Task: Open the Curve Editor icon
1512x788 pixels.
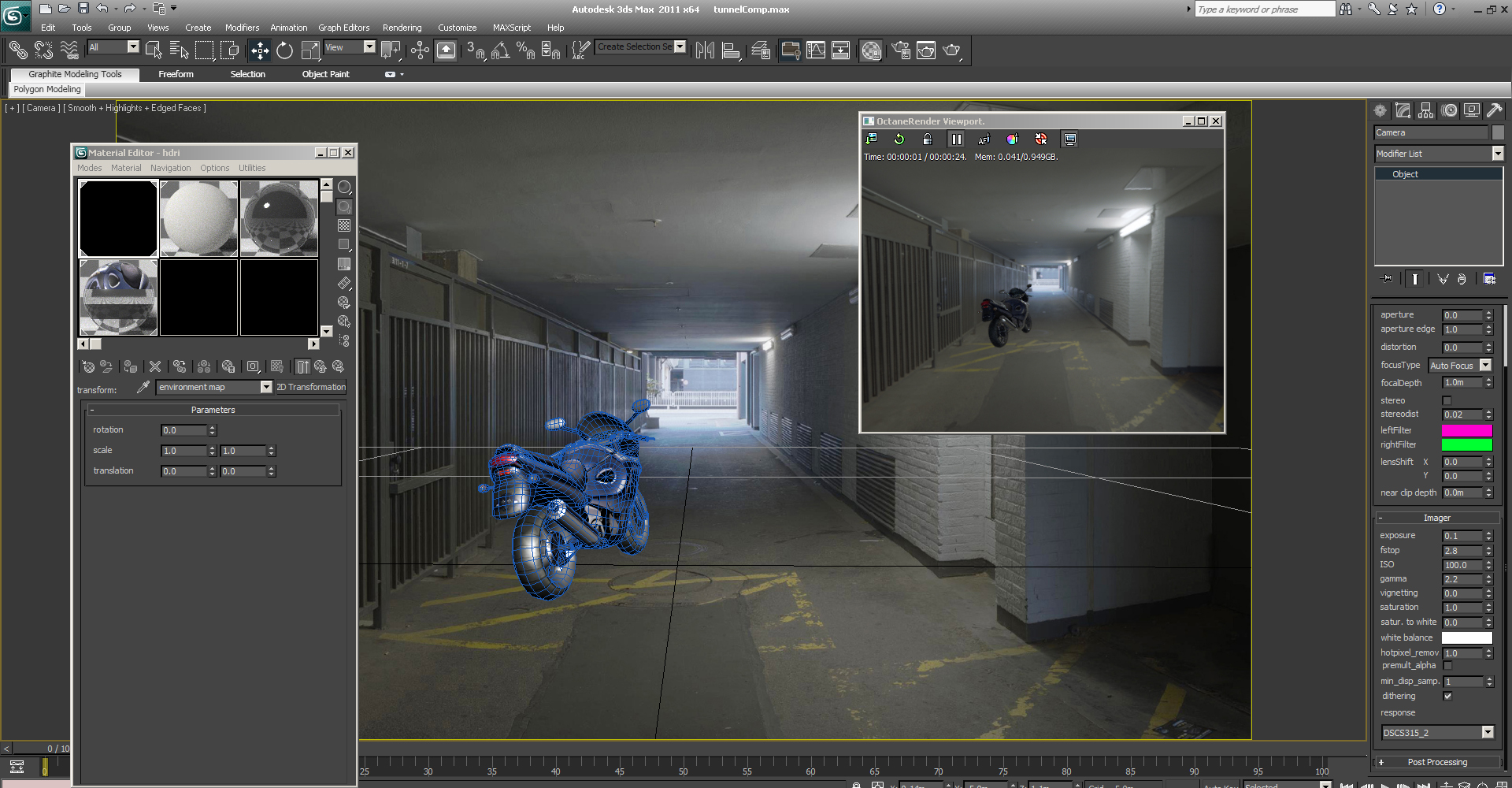Action: click(x=816, y=50)
